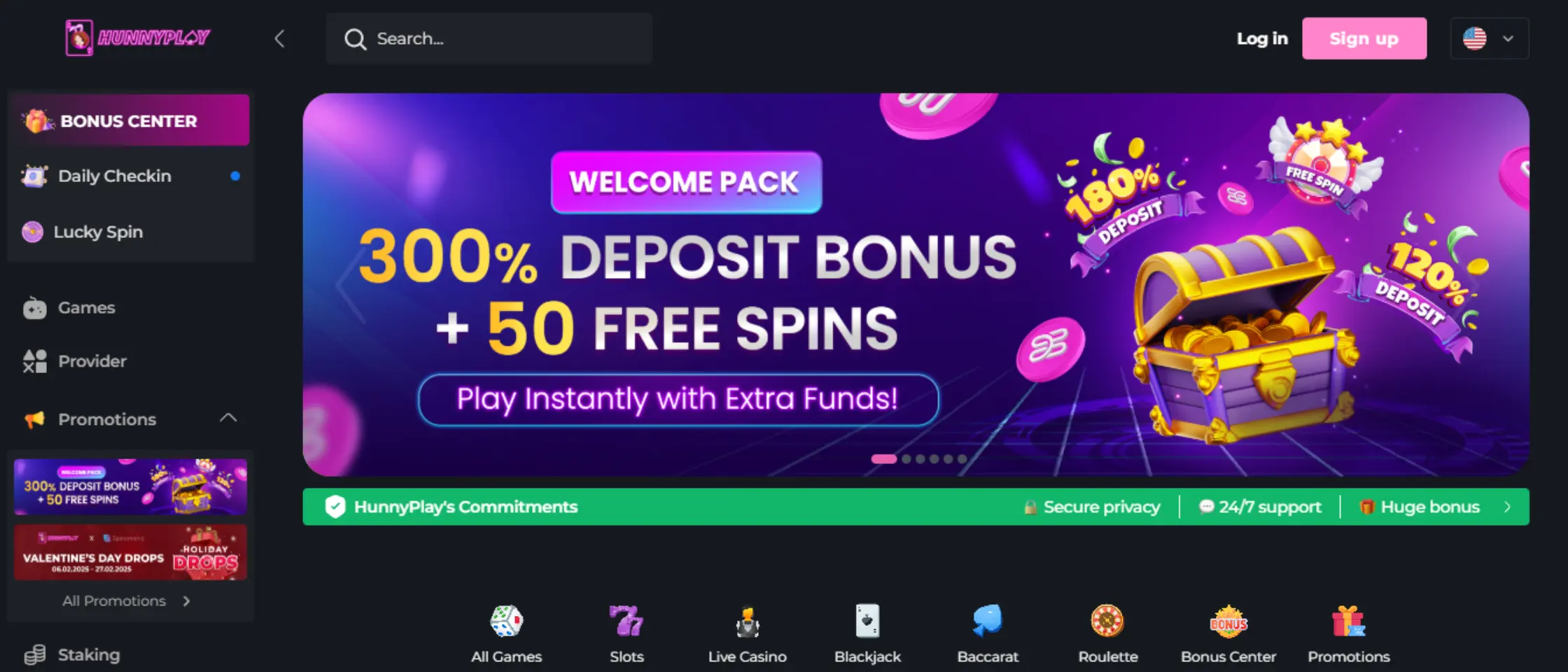Collapse the sidebar with the left arrow
The width and height of the screenshot is (1568, 672).
279,38
